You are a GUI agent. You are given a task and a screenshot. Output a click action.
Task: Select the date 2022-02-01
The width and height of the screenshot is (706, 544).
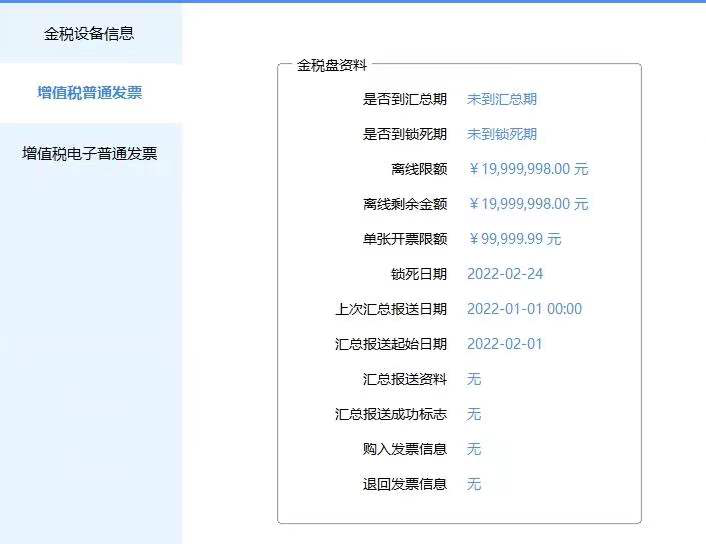click(504, 345)
